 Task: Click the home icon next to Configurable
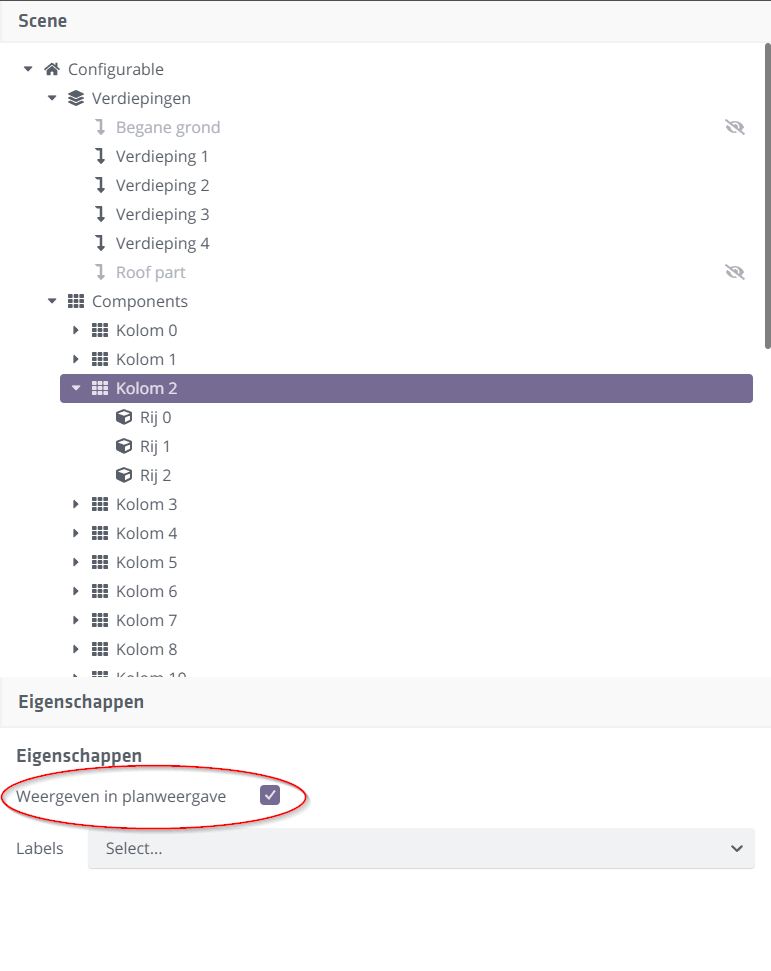coord(51,69)
